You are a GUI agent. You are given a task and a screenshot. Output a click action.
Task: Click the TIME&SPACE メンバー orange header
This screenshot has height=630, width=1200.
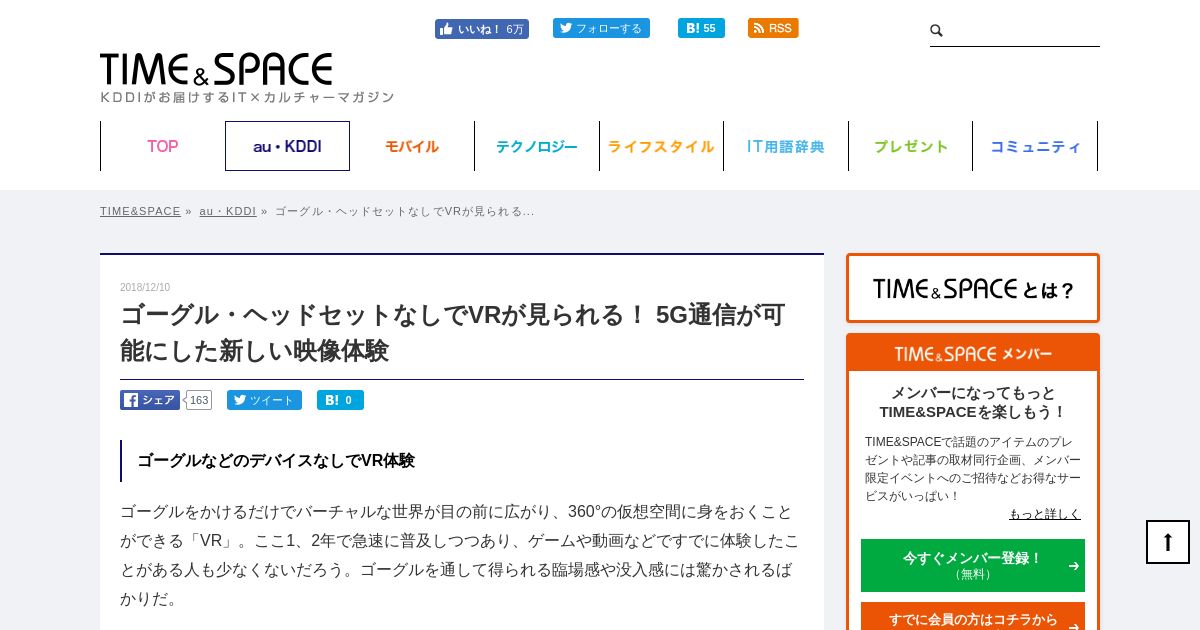(x=973, y=353)
